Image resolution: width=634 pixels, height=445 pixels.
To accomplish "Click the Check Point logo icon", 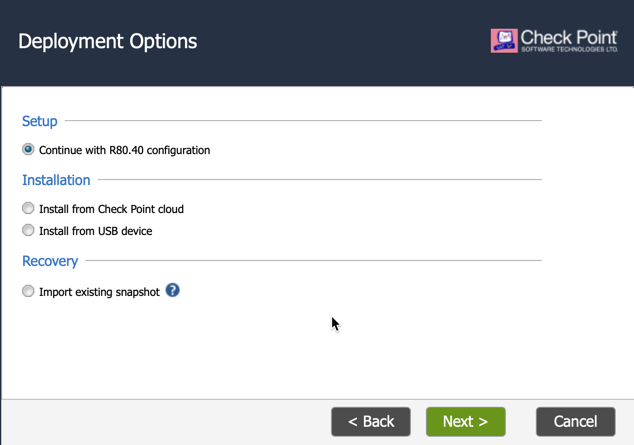I will point(504,40).
